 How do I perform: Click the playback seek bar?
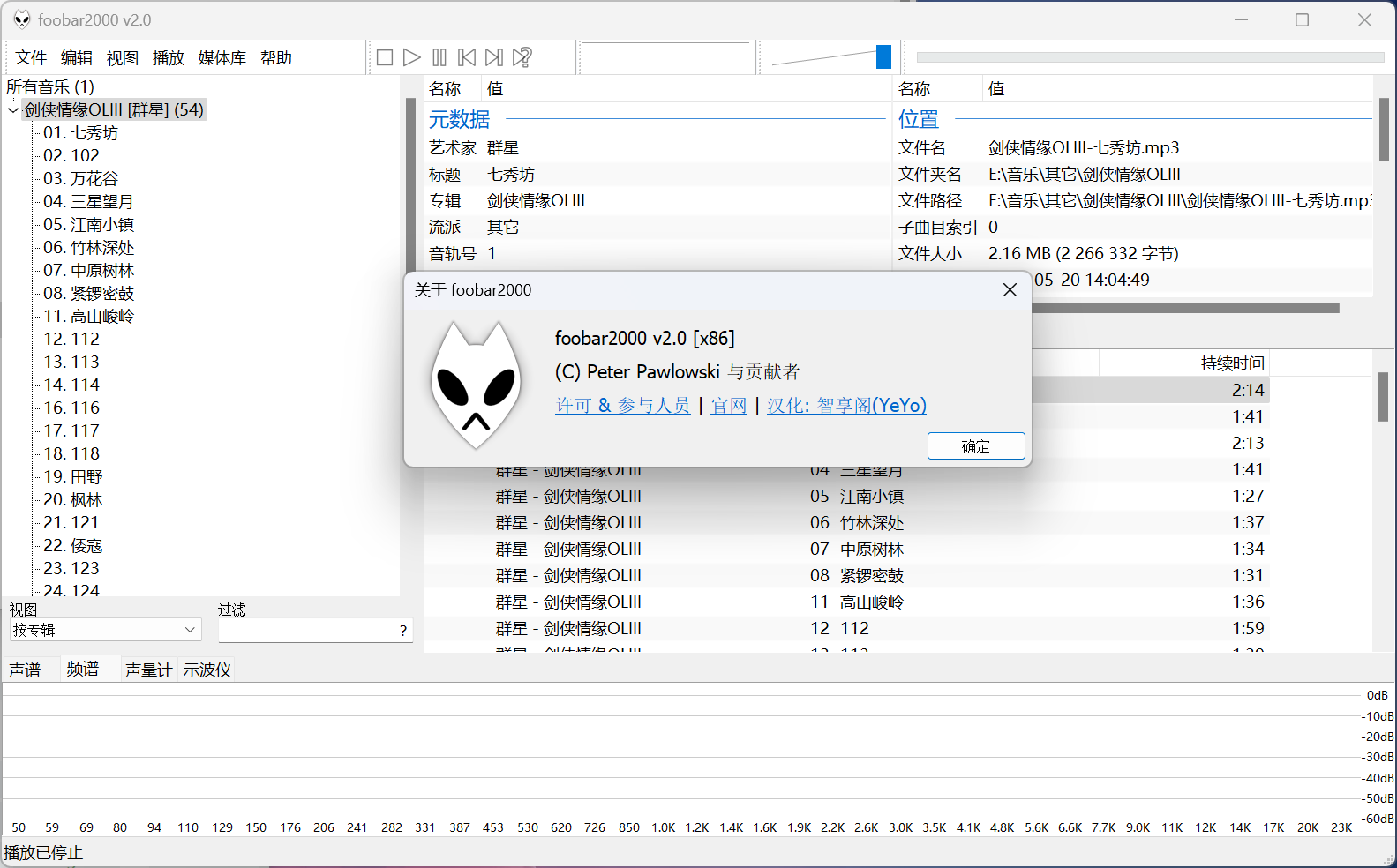(1150, 57)
